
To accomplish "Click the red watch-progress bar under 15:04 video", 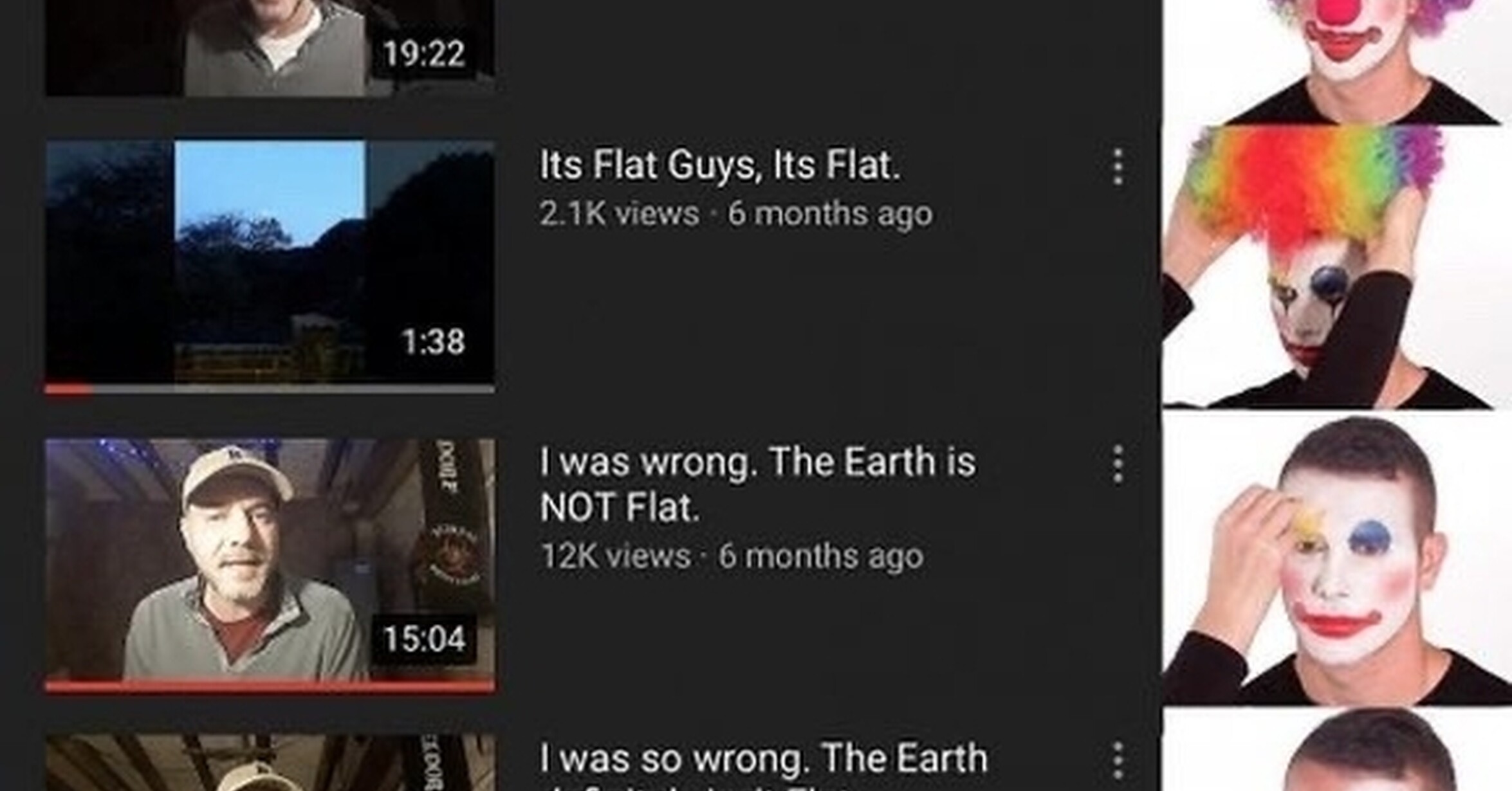I will (270, 687).
